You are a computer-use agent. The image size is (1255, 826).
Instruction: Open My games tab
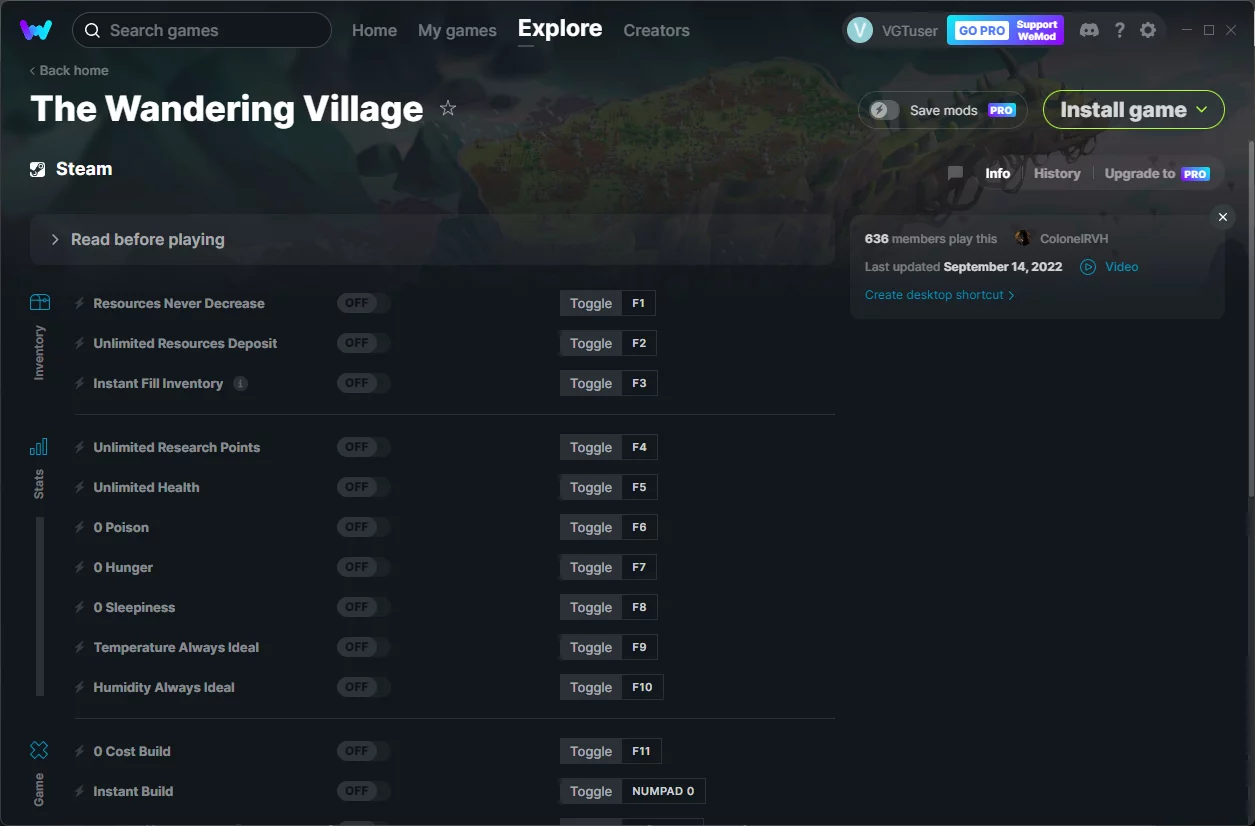(x=457, y=30)
